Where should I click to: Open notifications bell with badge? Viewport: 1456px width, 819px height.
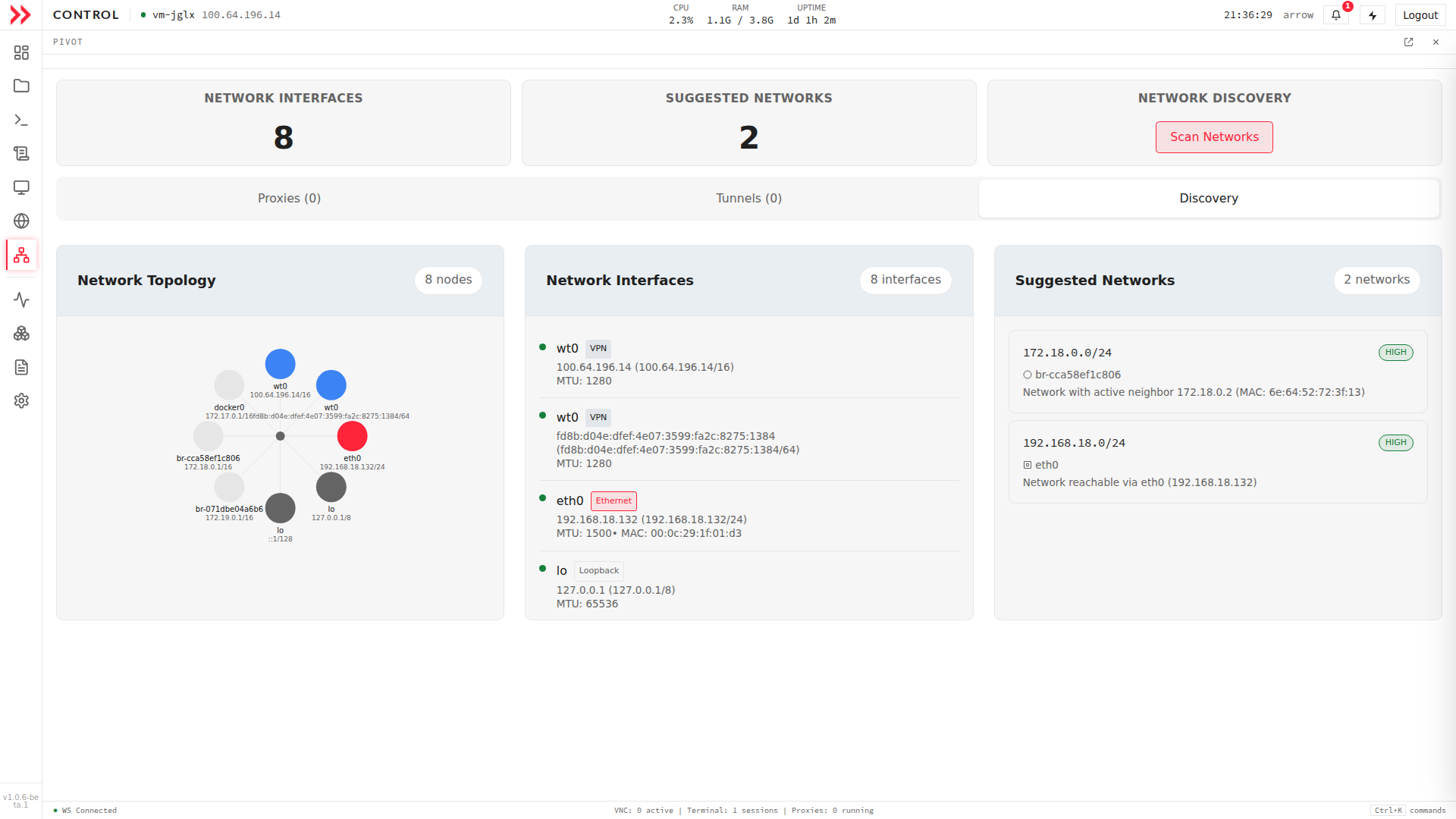(x=1336, y=15)
